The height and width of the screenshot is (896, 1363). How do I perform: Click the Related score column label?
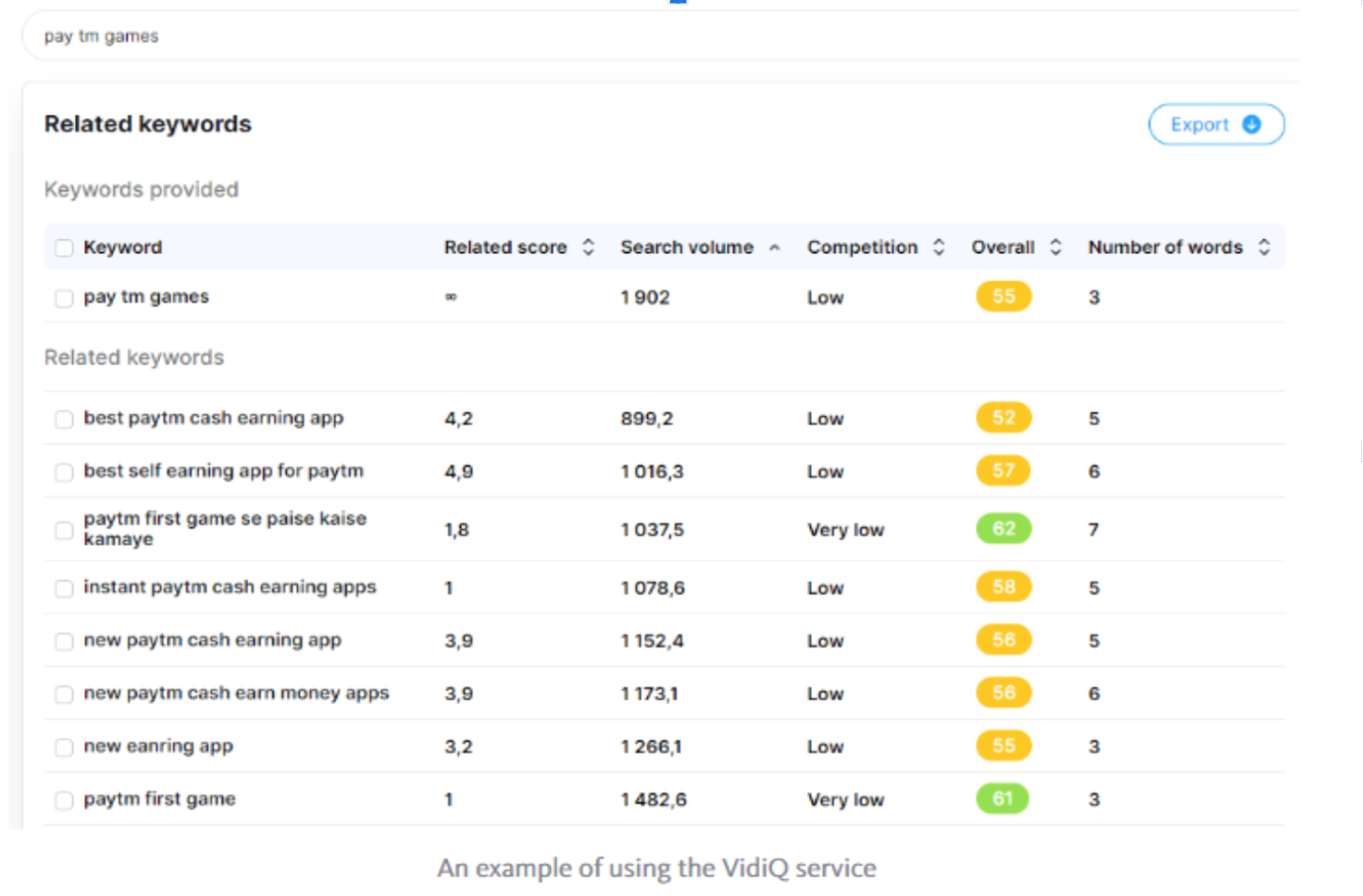505,247
